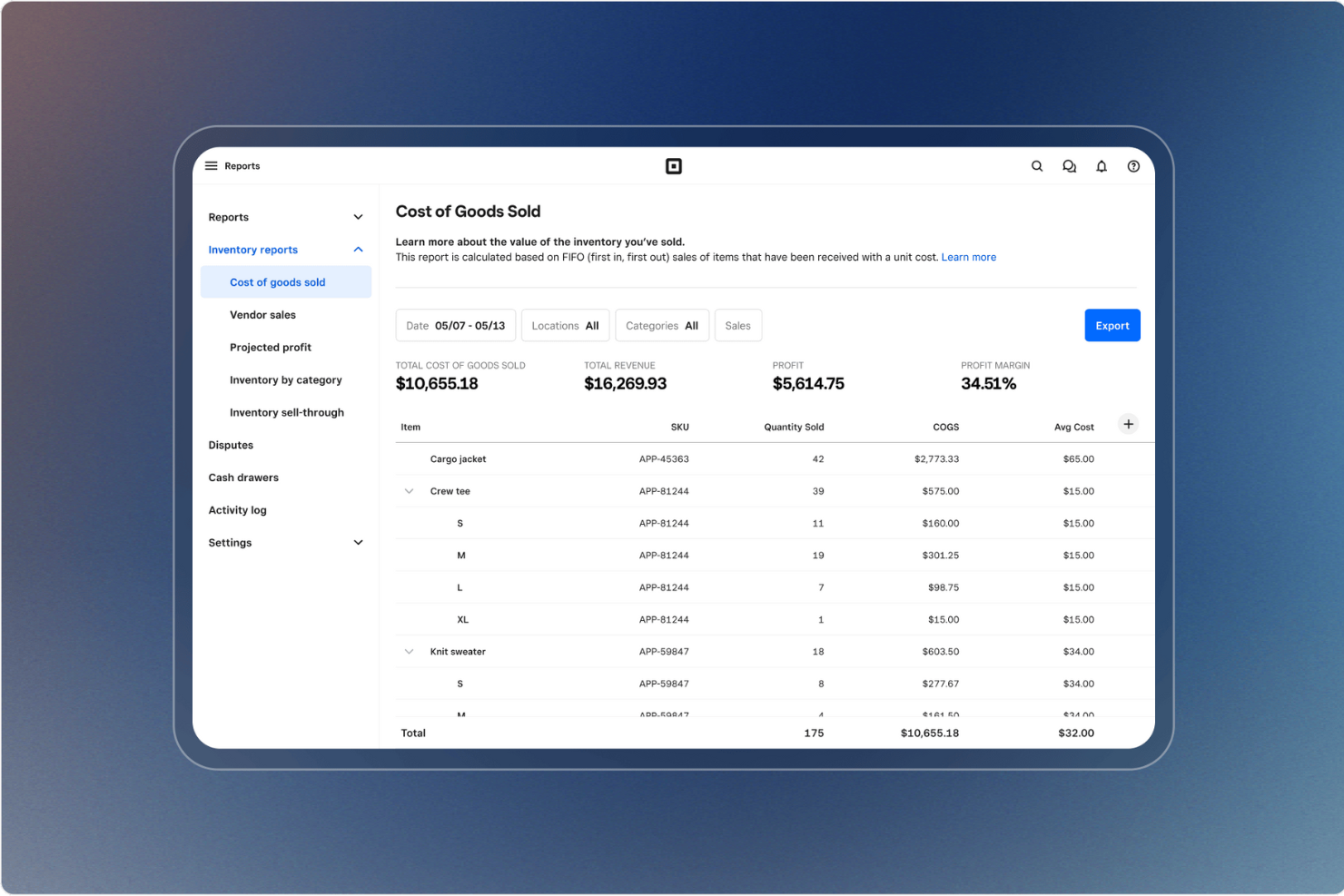This screenshot has height=896, width=1344.
Task: Add a column using the plus icon
Action: (x=1128, y=424)
